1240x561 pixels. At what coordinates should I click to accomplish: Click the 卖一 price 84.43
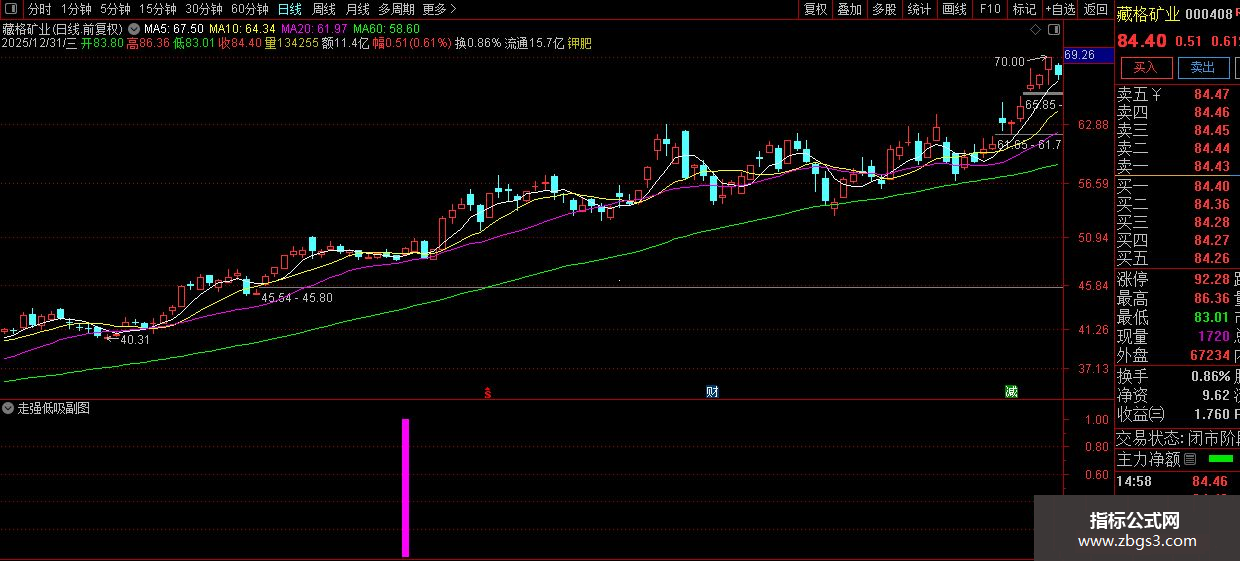(1212, 166)
